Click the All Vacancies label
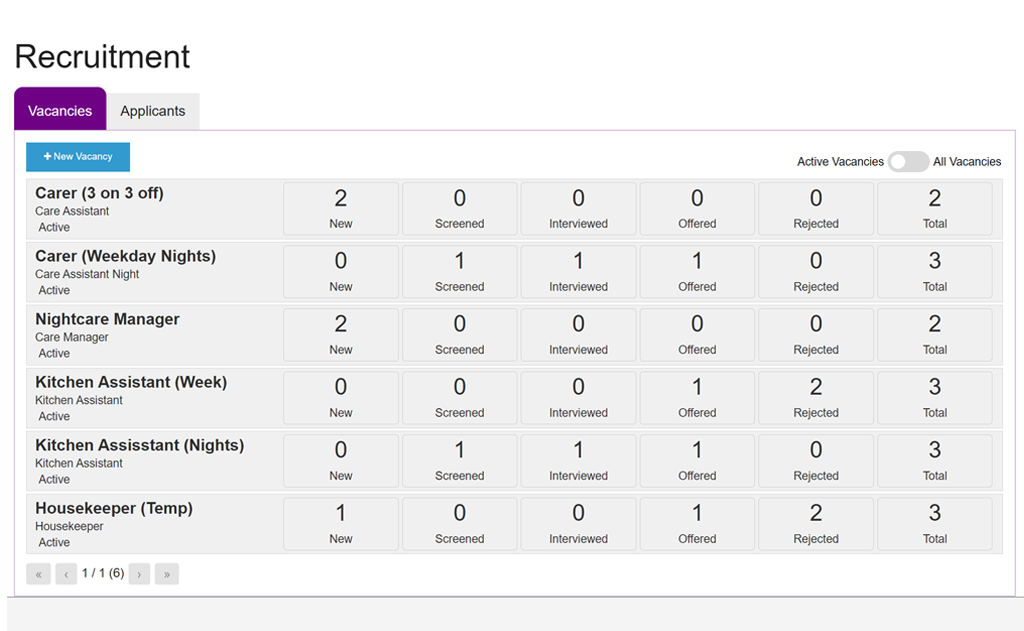Screen dimensions: 1024x631 tap(967, 161)
